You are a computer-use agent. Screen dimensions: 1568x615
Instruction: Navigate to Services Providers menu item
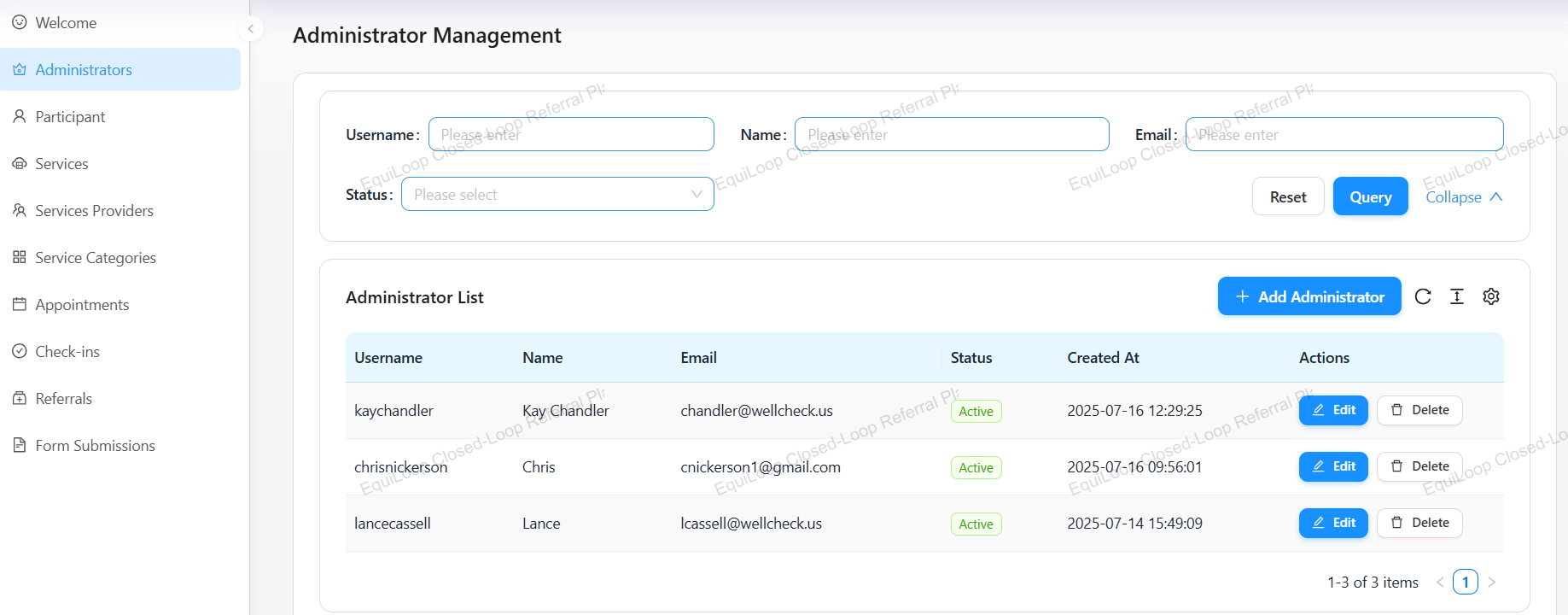tap(94, 211)
